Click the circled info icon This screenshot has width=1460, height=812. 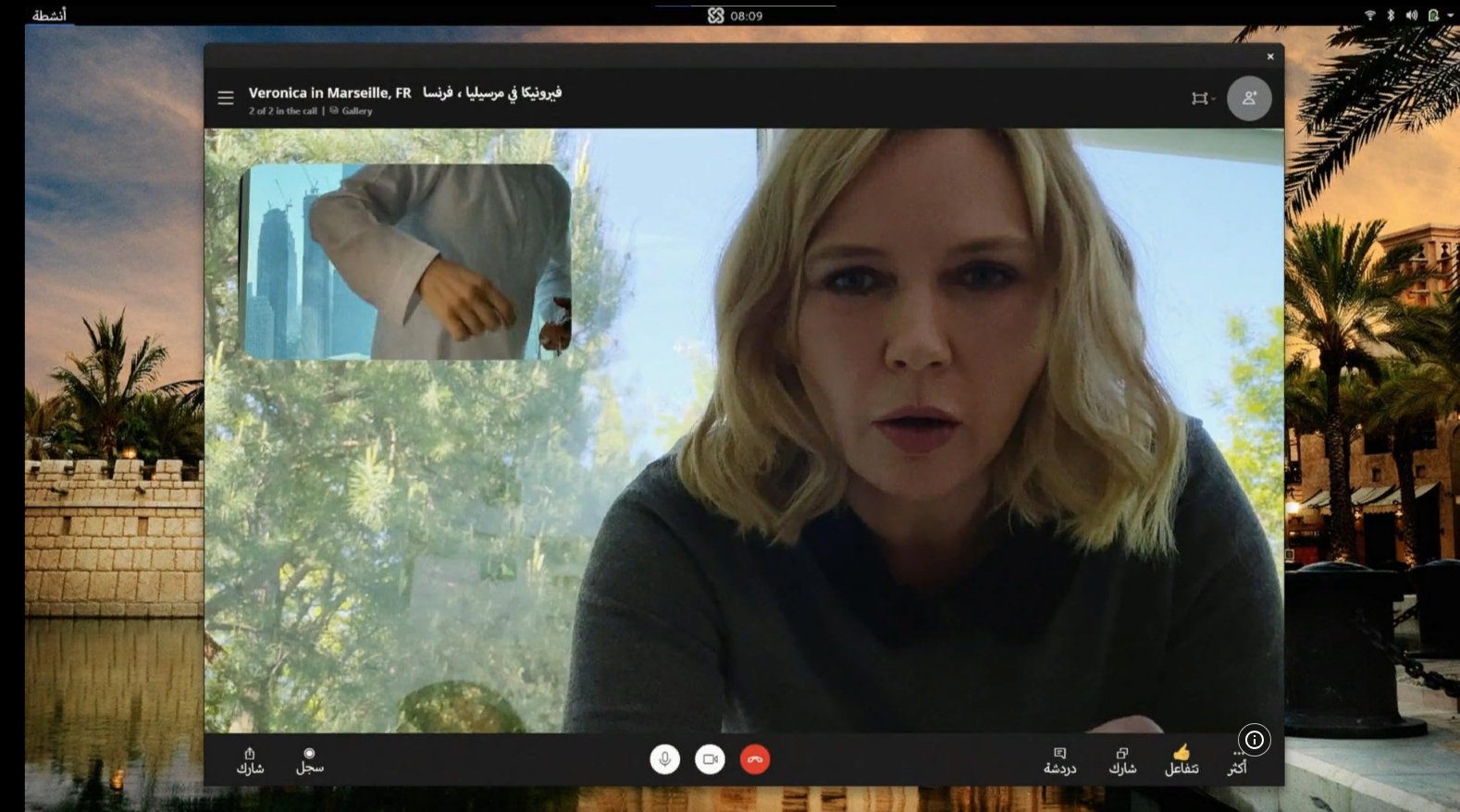(x=1254, y=740)
